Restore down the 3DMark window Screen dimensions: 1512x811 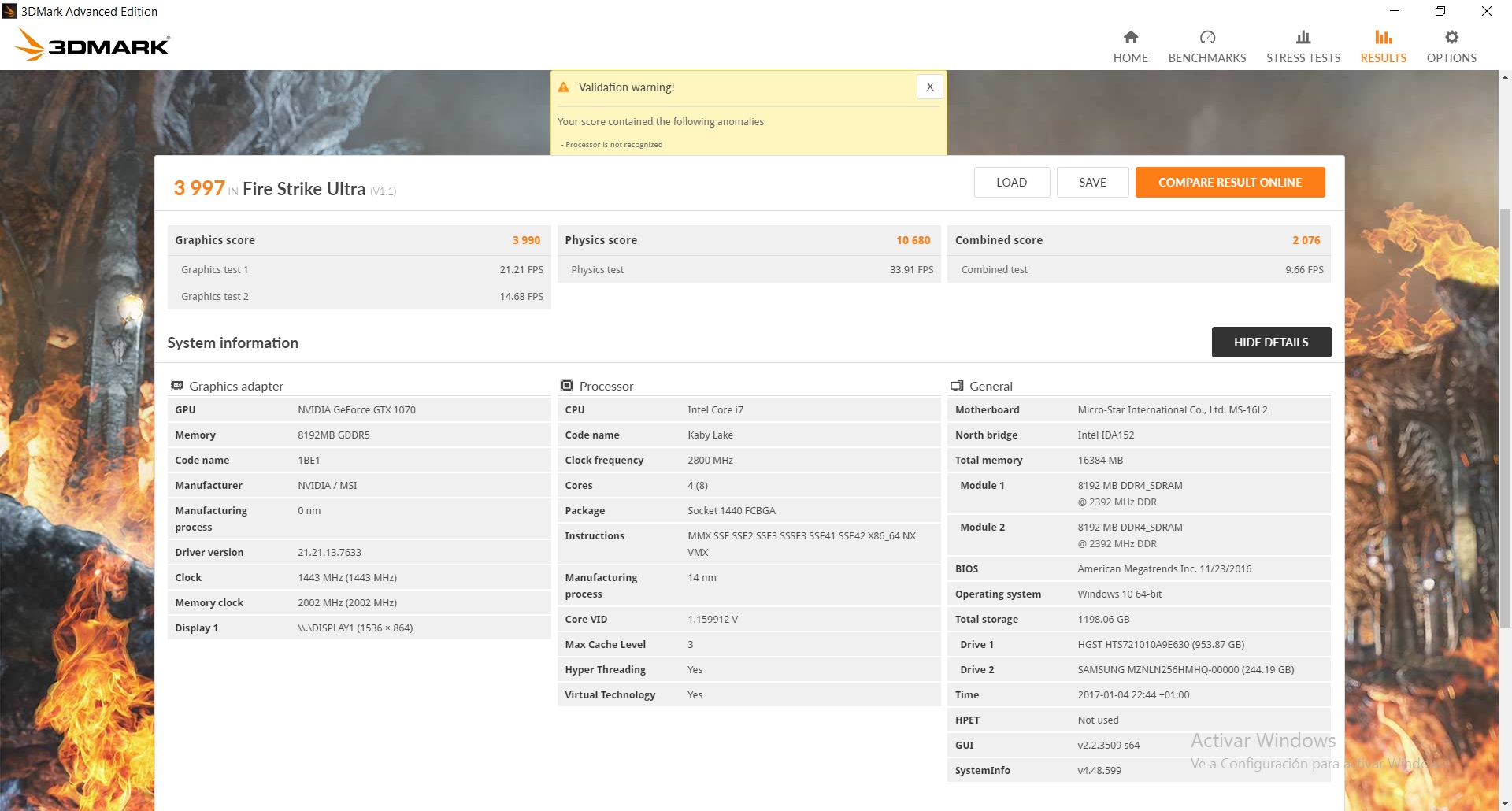pyautogui.click(x=1440, y=11)
